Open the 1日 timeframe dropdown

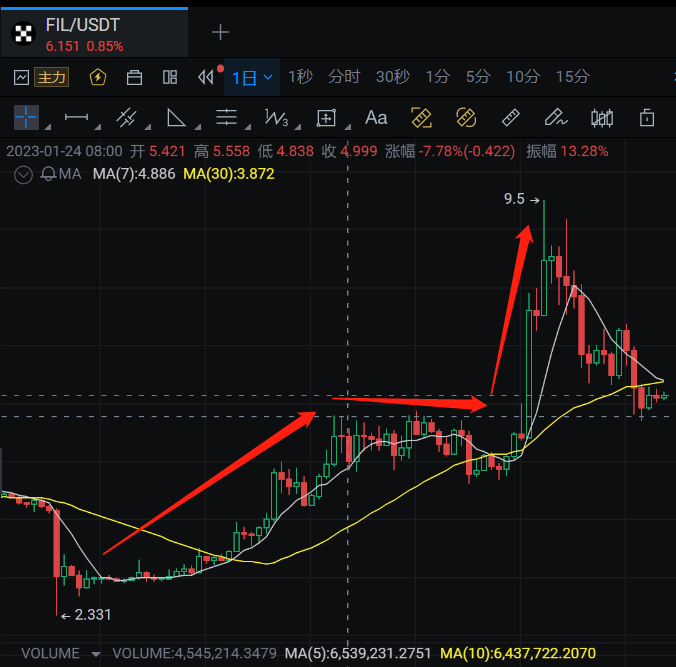click(x=252, y=77)
